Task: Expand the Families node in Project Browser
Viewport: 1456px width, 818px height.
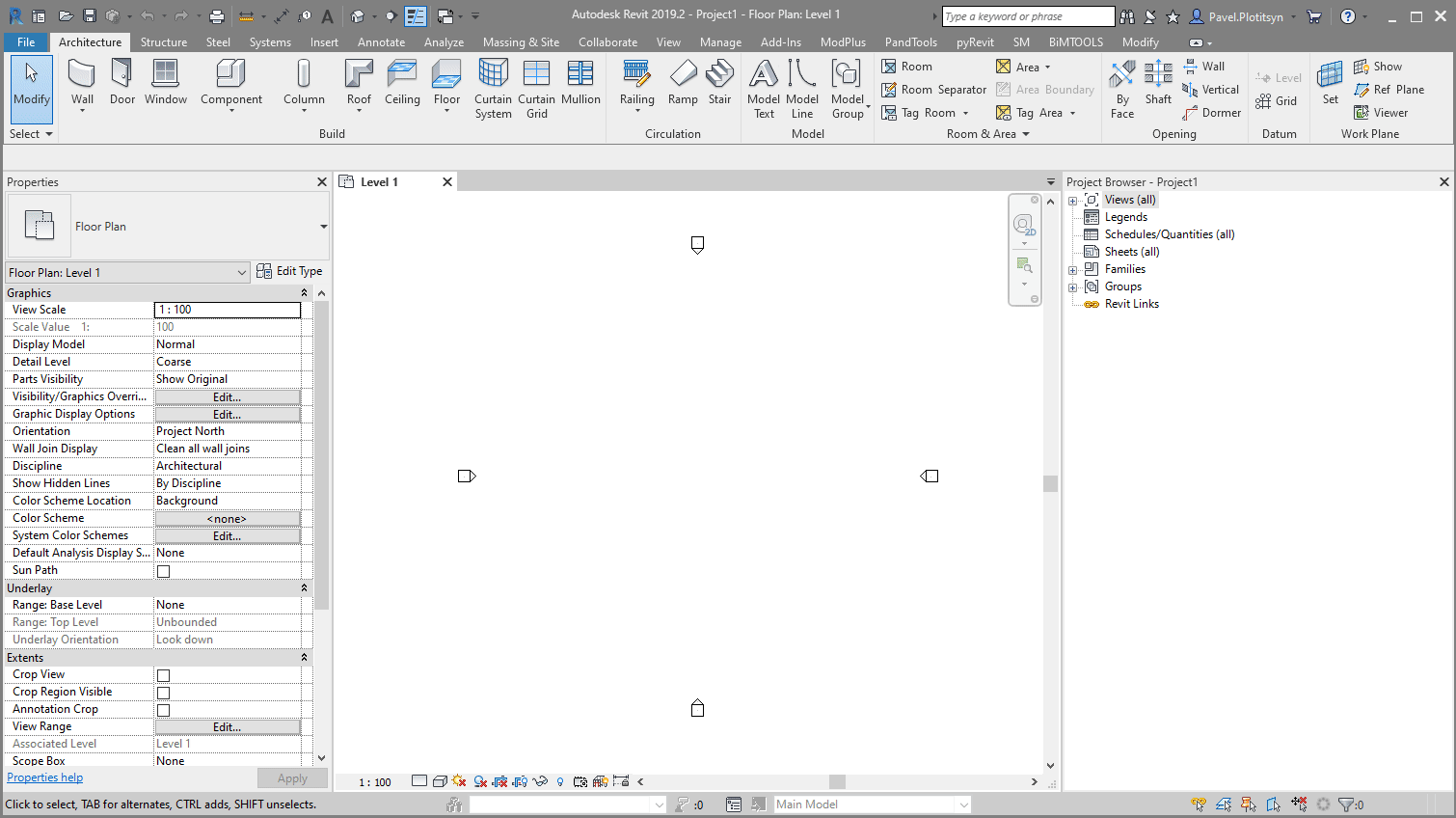Action: point(1073,269)
